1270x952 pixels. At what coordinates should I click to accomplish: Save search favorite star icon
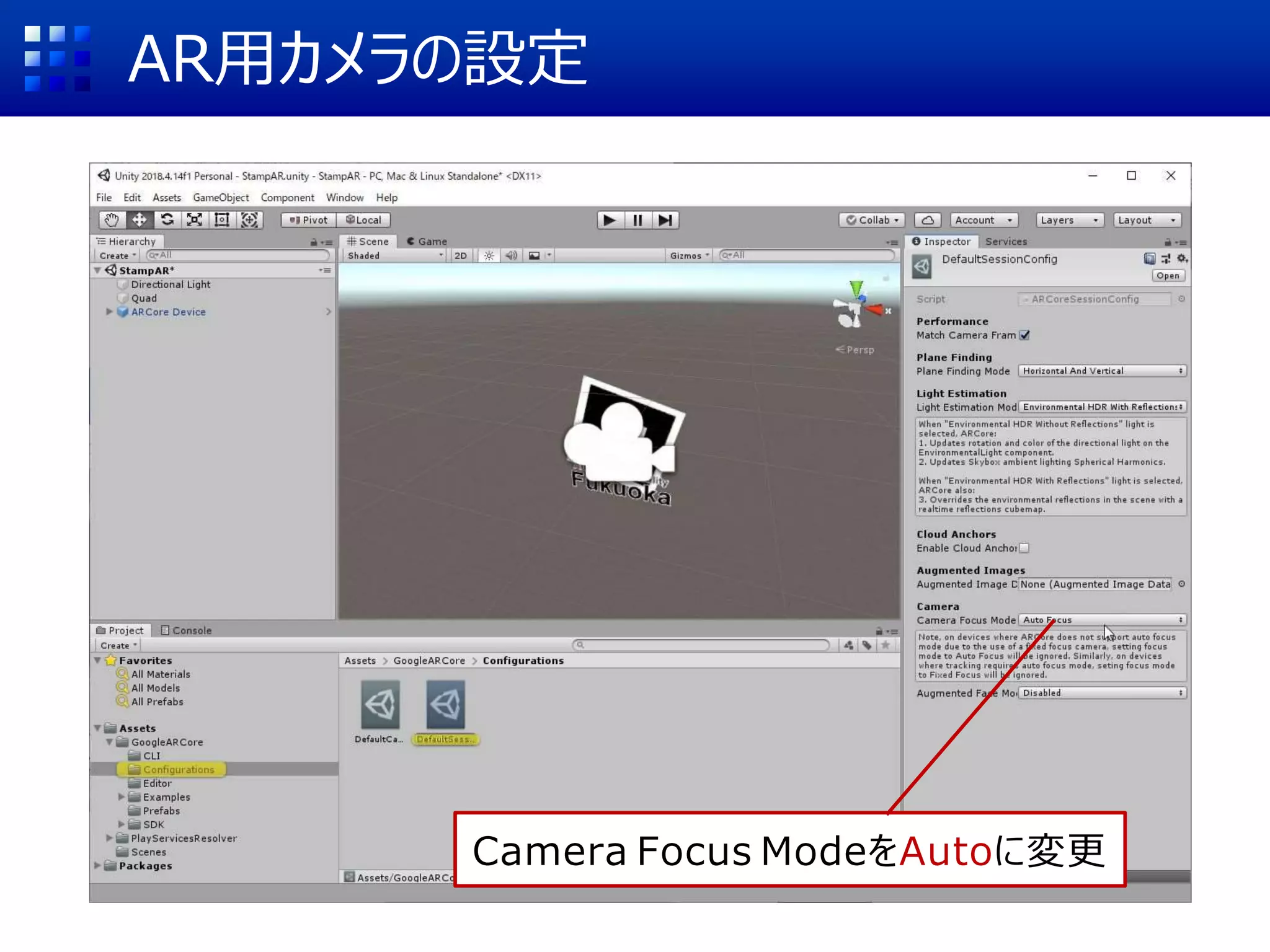click(x=886, y=645)
